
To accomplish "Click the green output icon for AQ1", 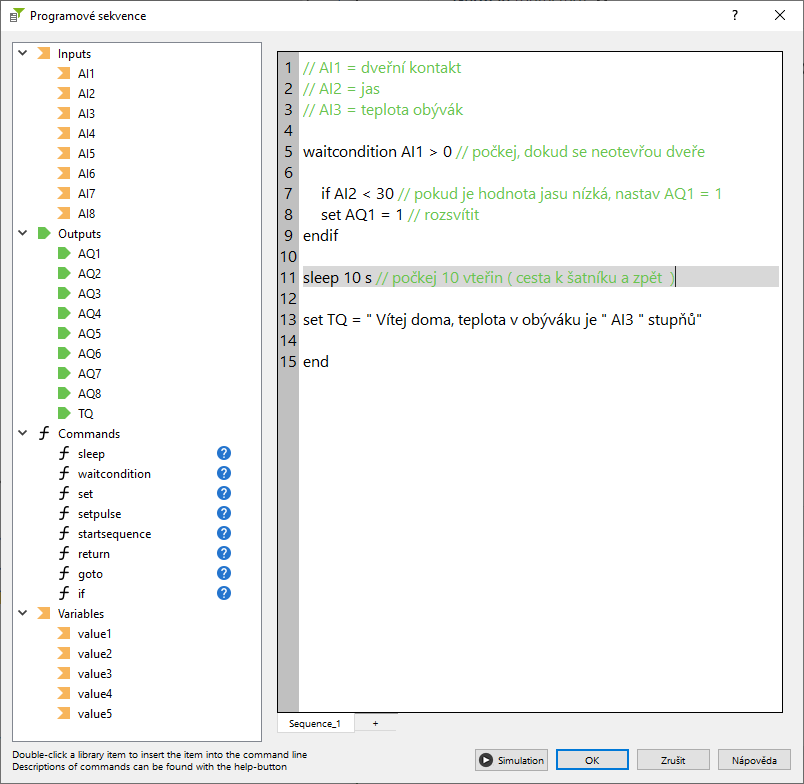I will point(64,254).
